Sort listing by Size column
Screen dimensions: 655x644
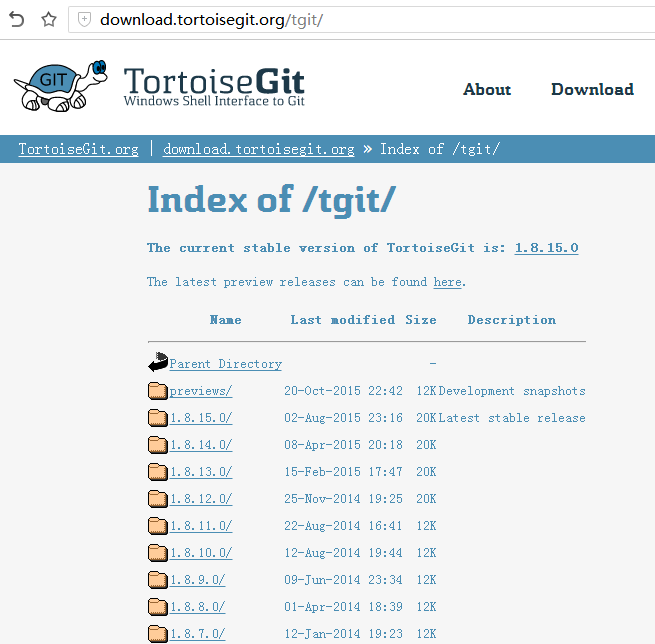tap(421, 320)
